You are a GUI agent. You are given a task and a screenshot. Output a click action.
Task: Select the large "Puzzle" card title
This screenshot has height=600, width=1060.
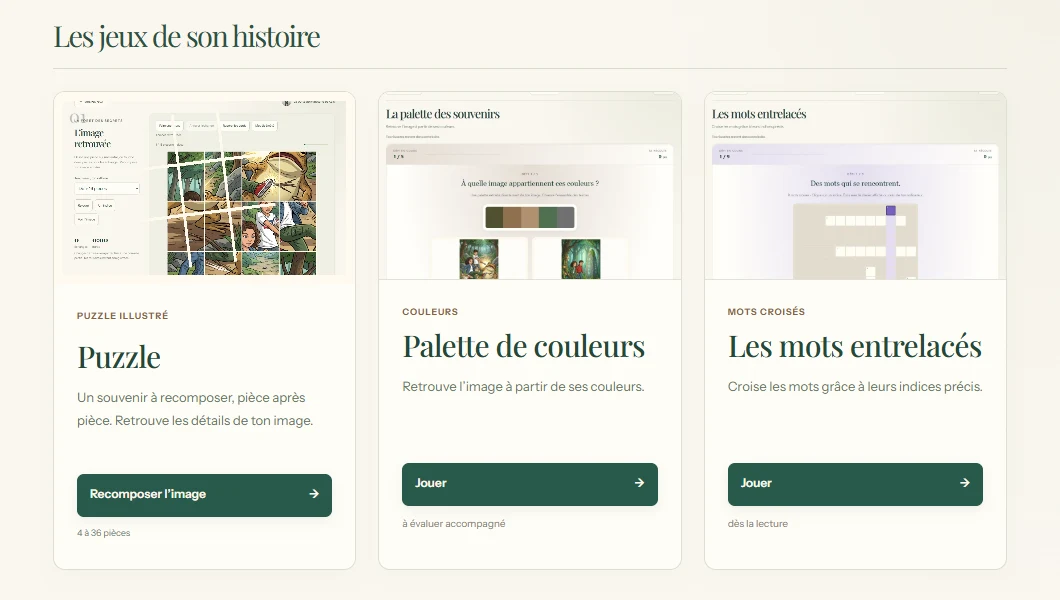tap(119, 357)
